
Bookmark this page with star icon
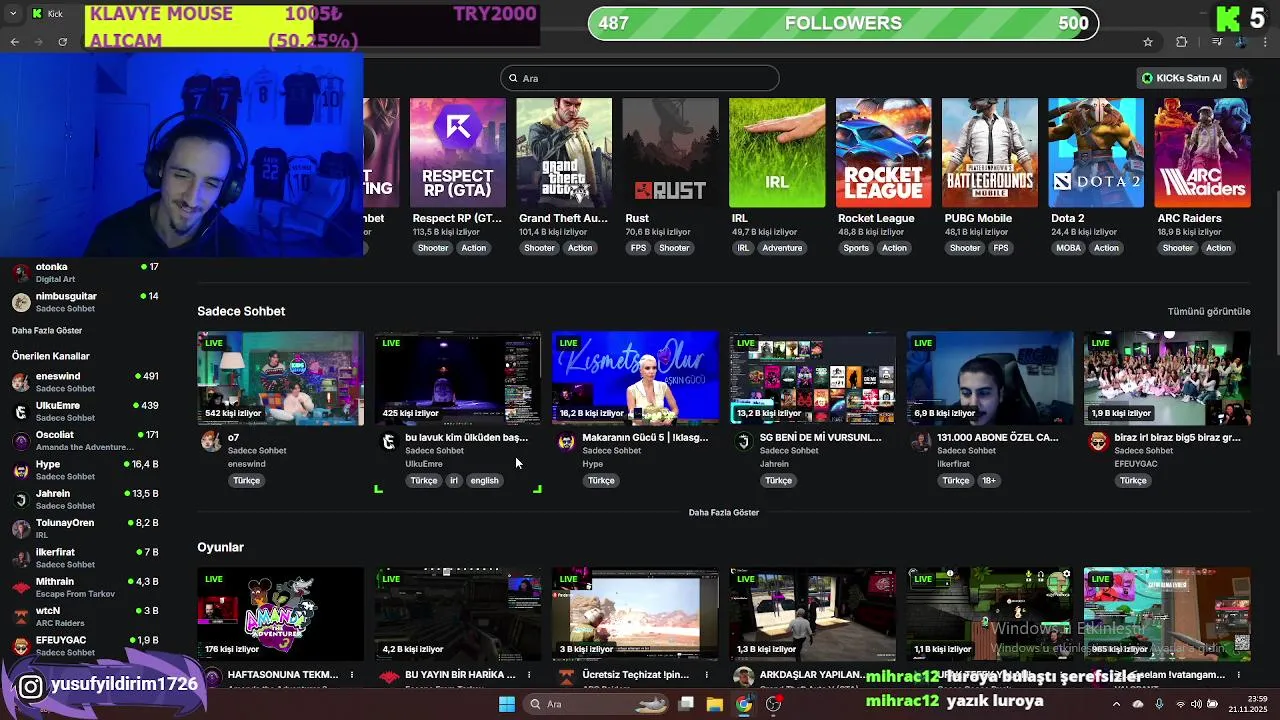tap(1148, 41)
